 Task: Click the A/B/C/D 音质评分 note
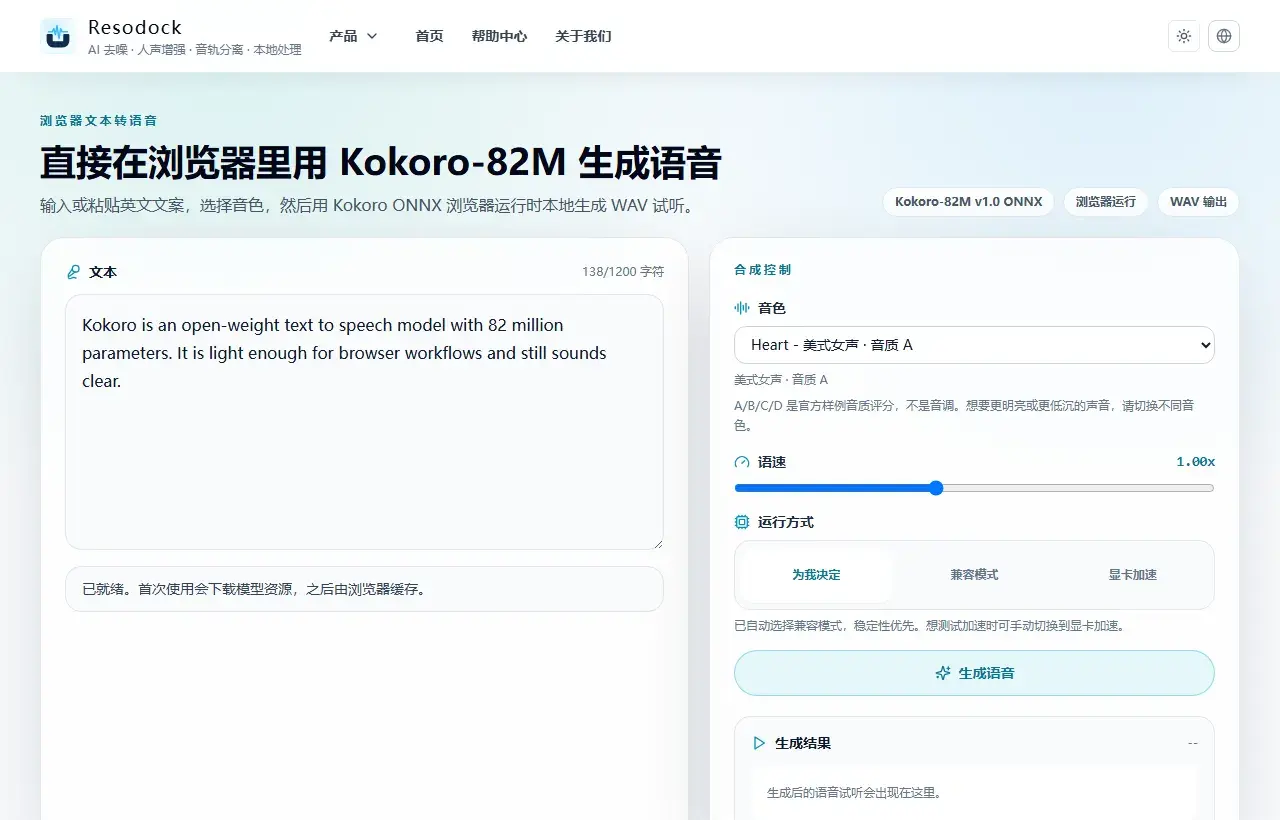click(964, 415)
